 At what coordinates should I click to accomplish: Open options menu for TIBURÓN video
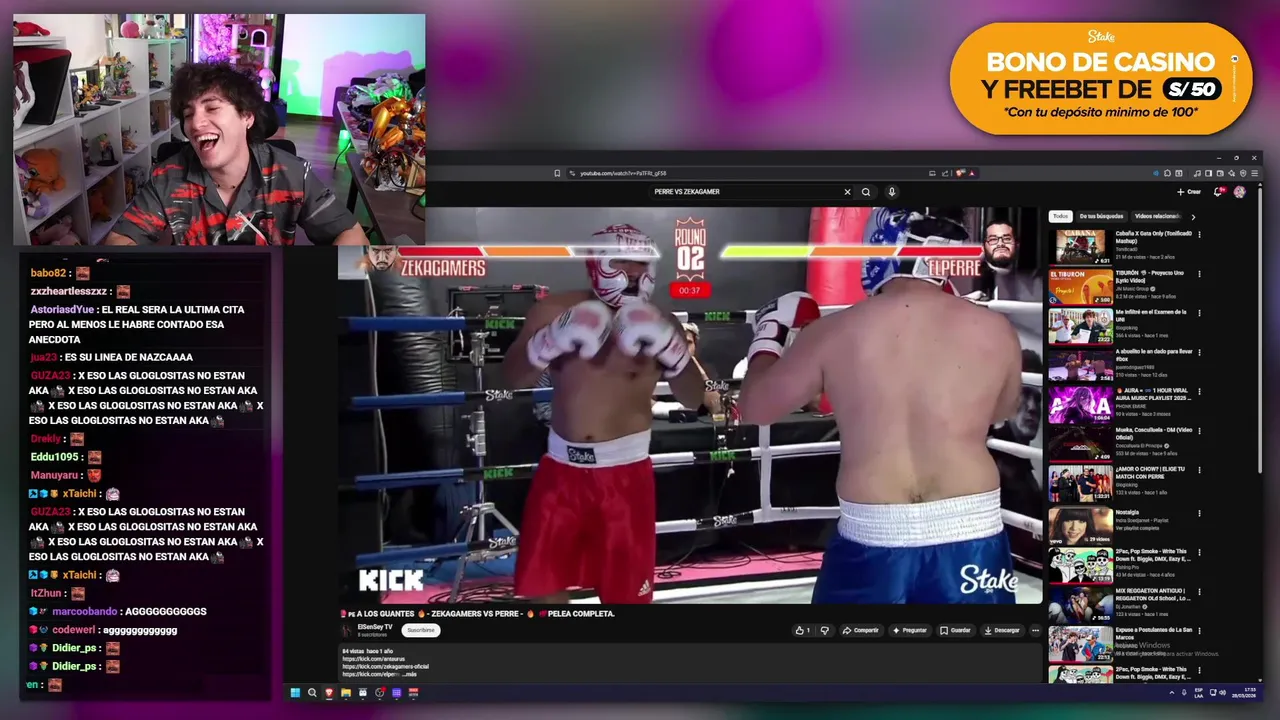click(1199, 274)
